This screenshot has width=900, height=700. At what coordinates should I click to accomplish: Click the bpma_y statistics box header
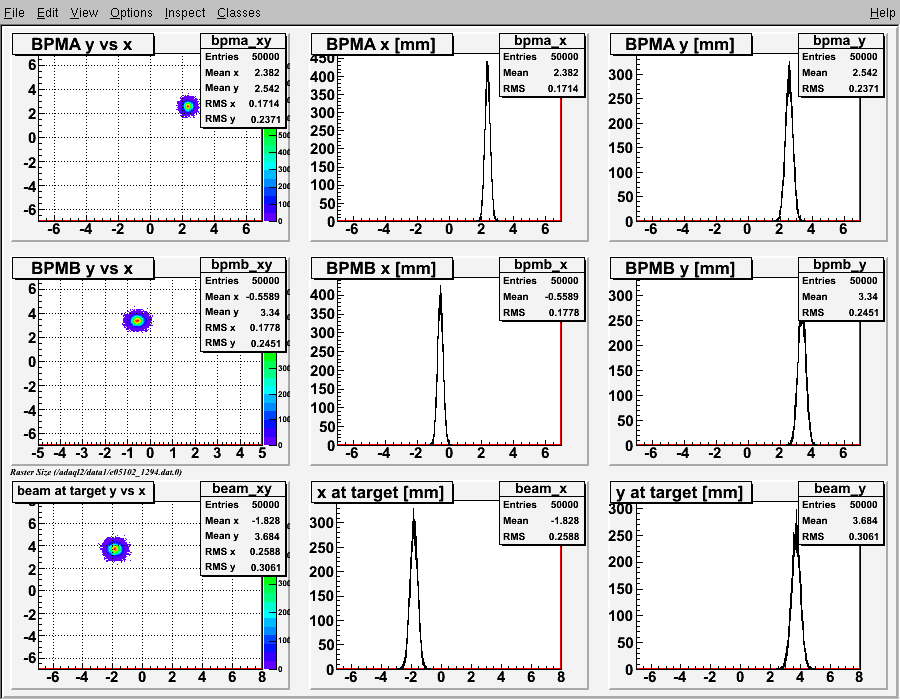pos(840,41)
